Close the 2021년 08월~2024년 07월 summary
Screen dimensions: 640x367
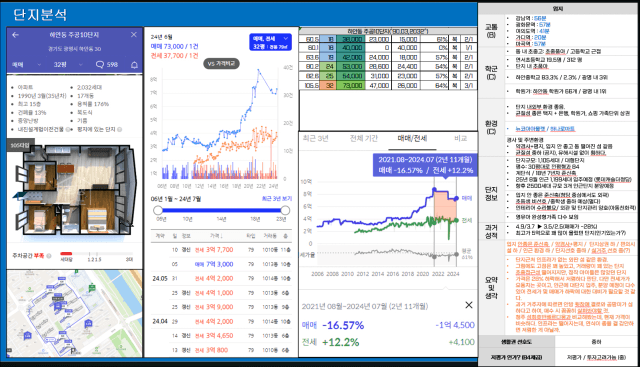pos(469,305)
